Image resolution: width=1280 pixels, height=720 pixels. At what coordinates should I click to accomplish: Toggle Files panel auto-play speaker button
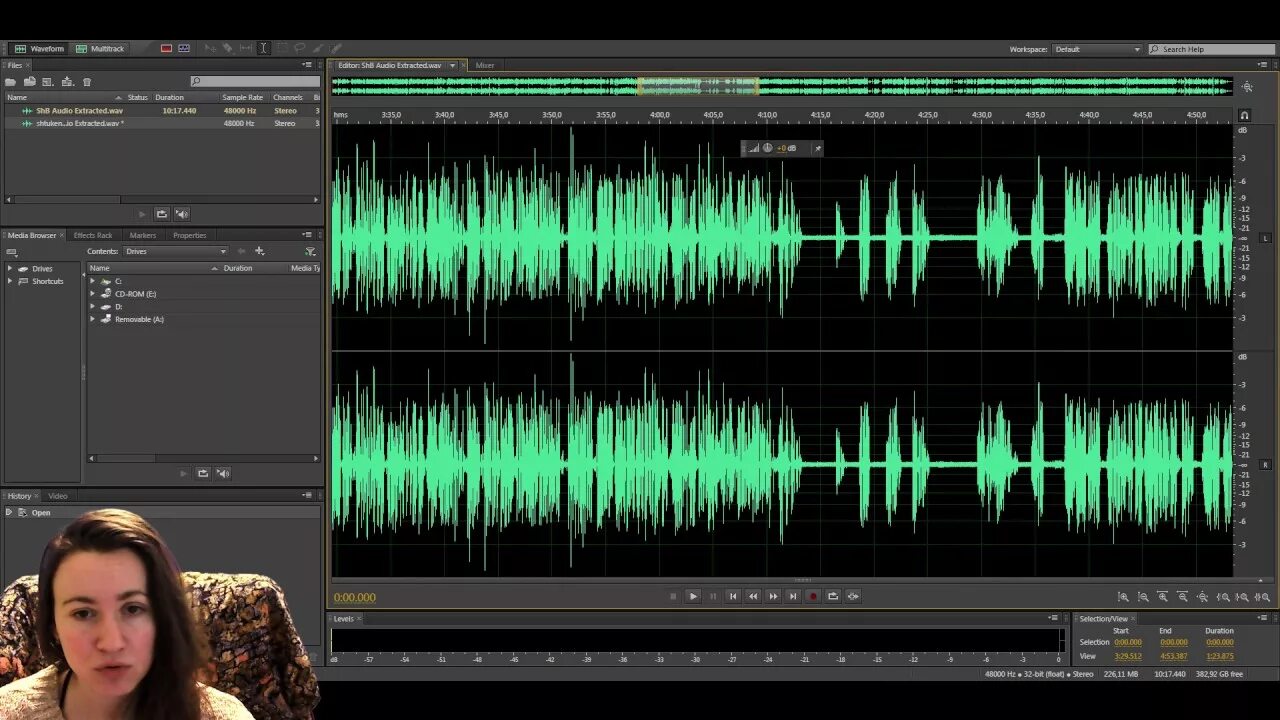(182, 214)
